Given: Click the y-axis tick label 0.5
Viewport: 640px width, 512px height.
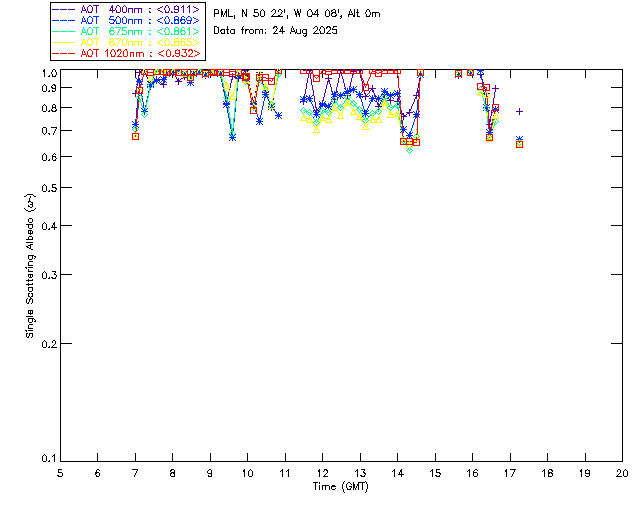Looking at the screenshot, I should point(47,188).
